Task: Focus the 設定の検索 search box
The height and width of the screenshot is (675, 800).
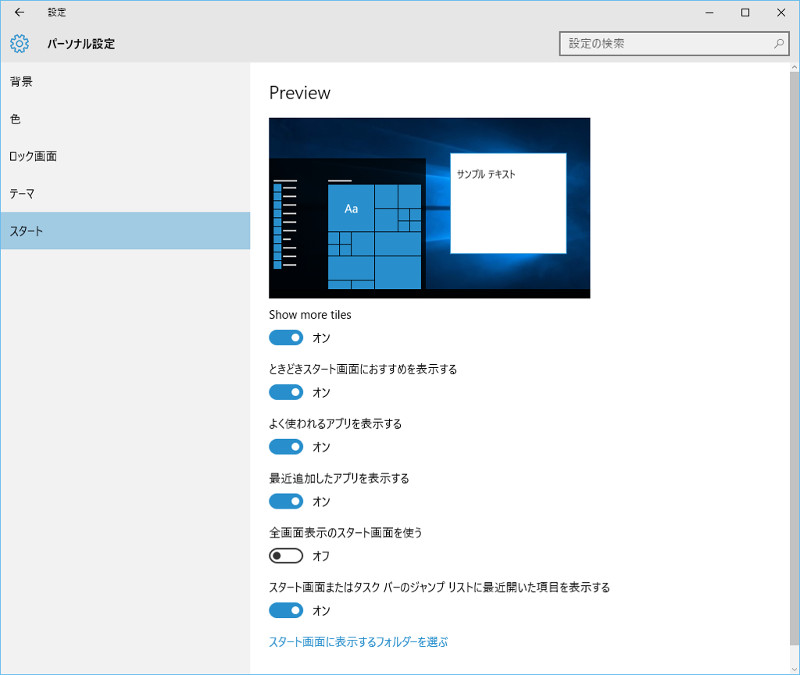Action: coord(674,44)
